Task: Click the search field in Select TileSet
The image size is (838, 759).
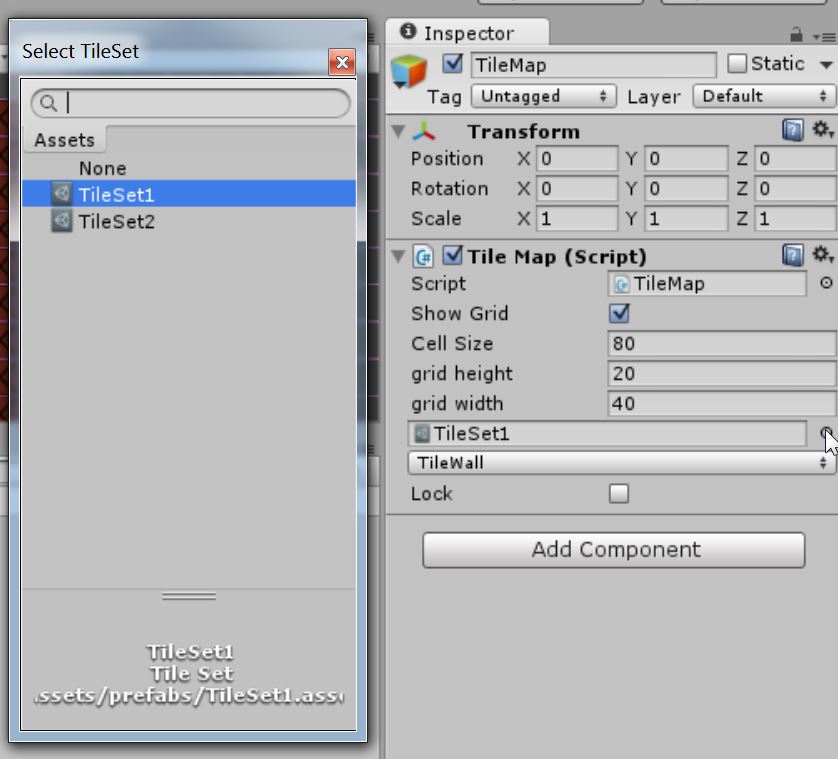Action: [191, 103]
